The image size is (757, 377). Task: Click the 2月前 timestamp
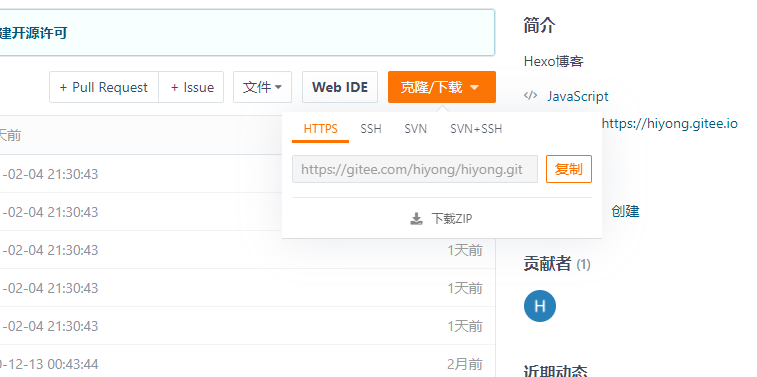465,364
